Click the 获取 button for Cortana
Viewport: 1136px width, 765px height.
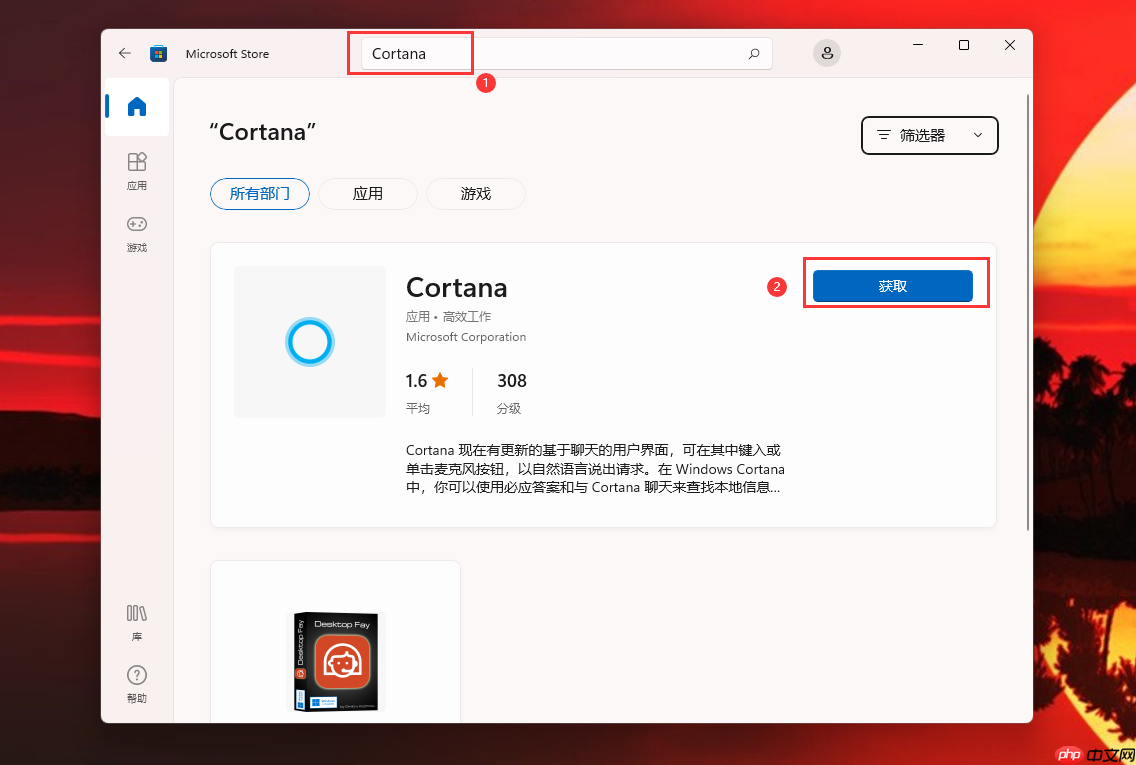tap(893, 286)
